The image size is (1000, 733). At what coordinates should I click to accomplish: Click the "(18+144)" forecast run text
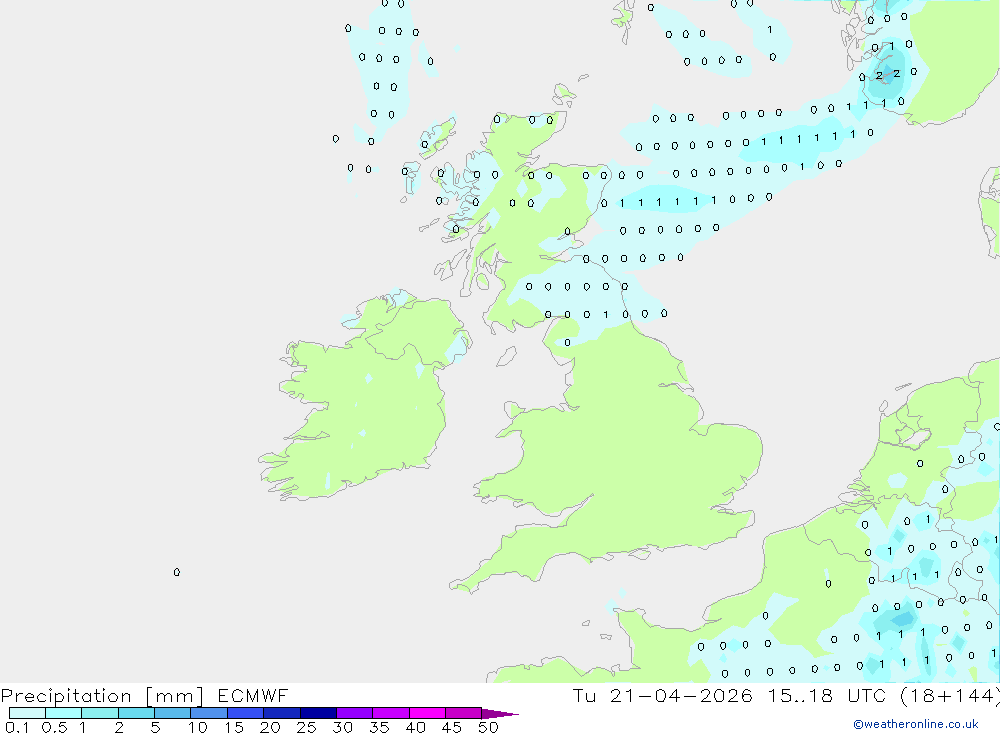click(950, 695)
